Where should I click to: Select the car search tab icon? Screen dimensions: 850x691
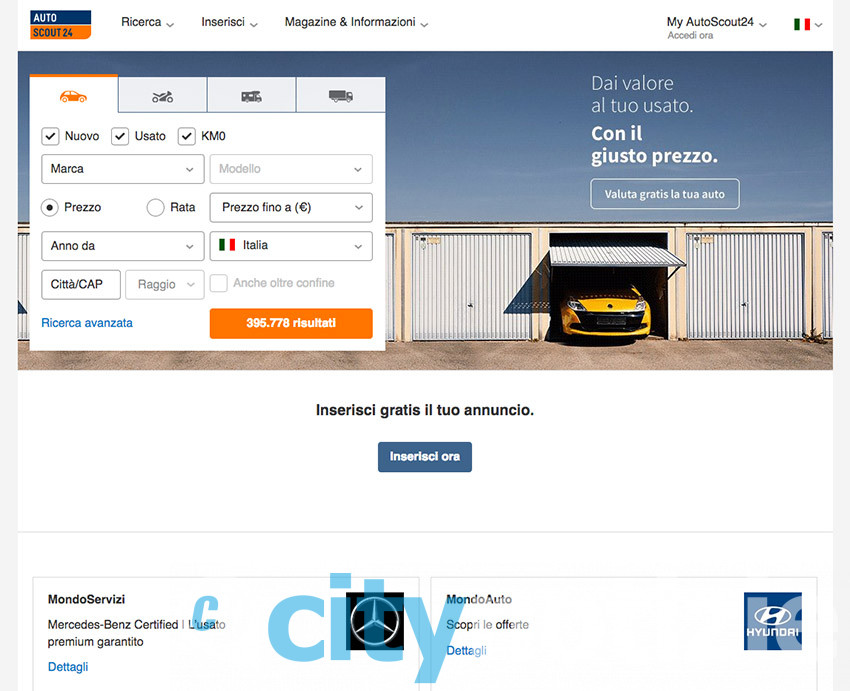pos(73,96)
